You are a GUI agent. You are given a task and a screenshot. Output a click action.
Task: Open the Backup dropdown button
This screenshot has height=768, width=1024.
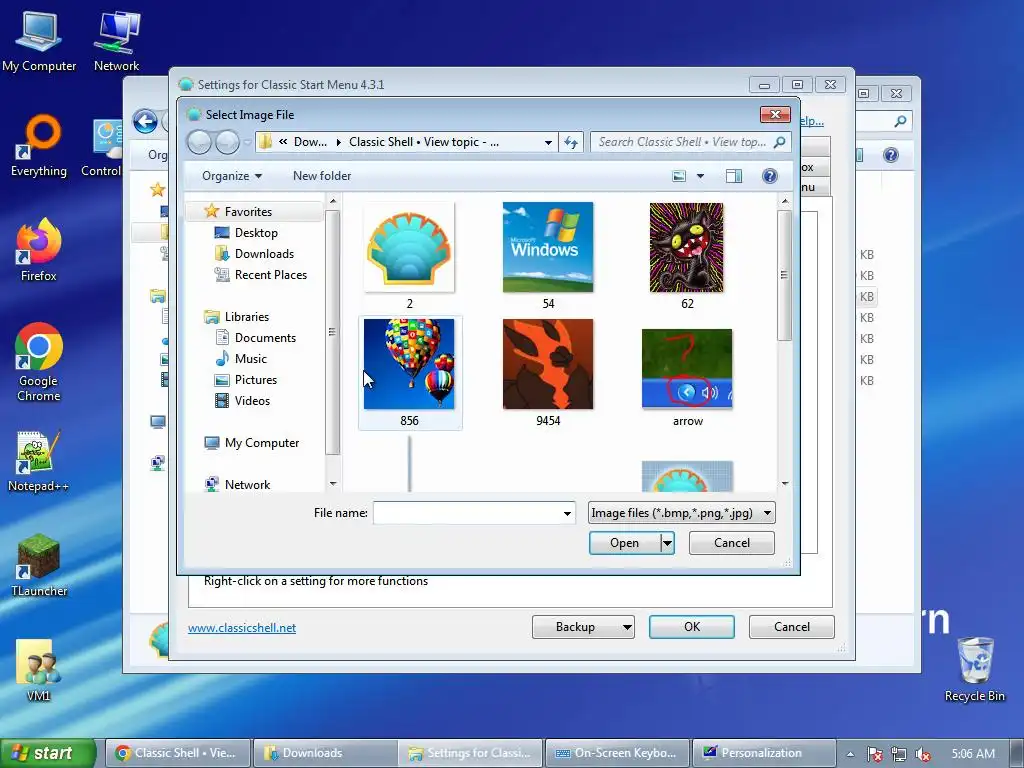coord(583,627)
